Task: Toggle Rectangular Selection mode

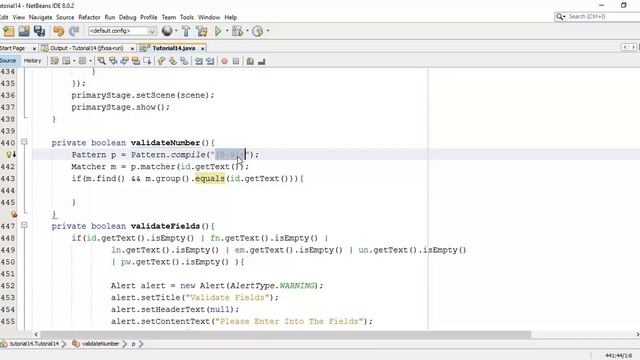Action: coord(147,61)
